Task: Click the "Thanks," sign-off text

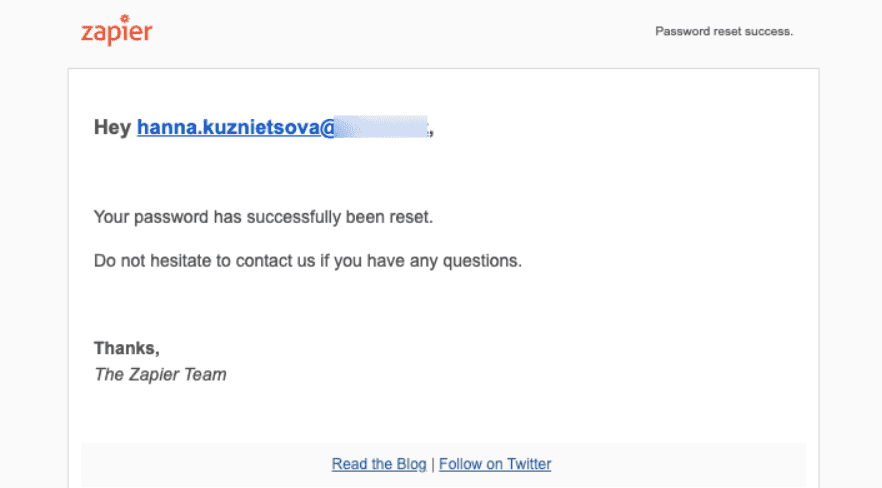Action: [x=127, y=348]
